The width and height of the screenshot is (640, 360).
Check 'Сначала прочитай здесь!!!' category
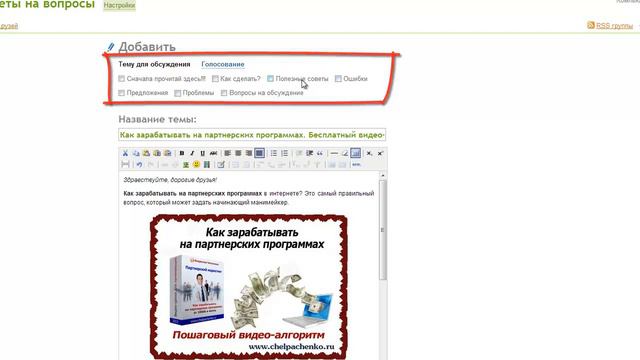121,79
